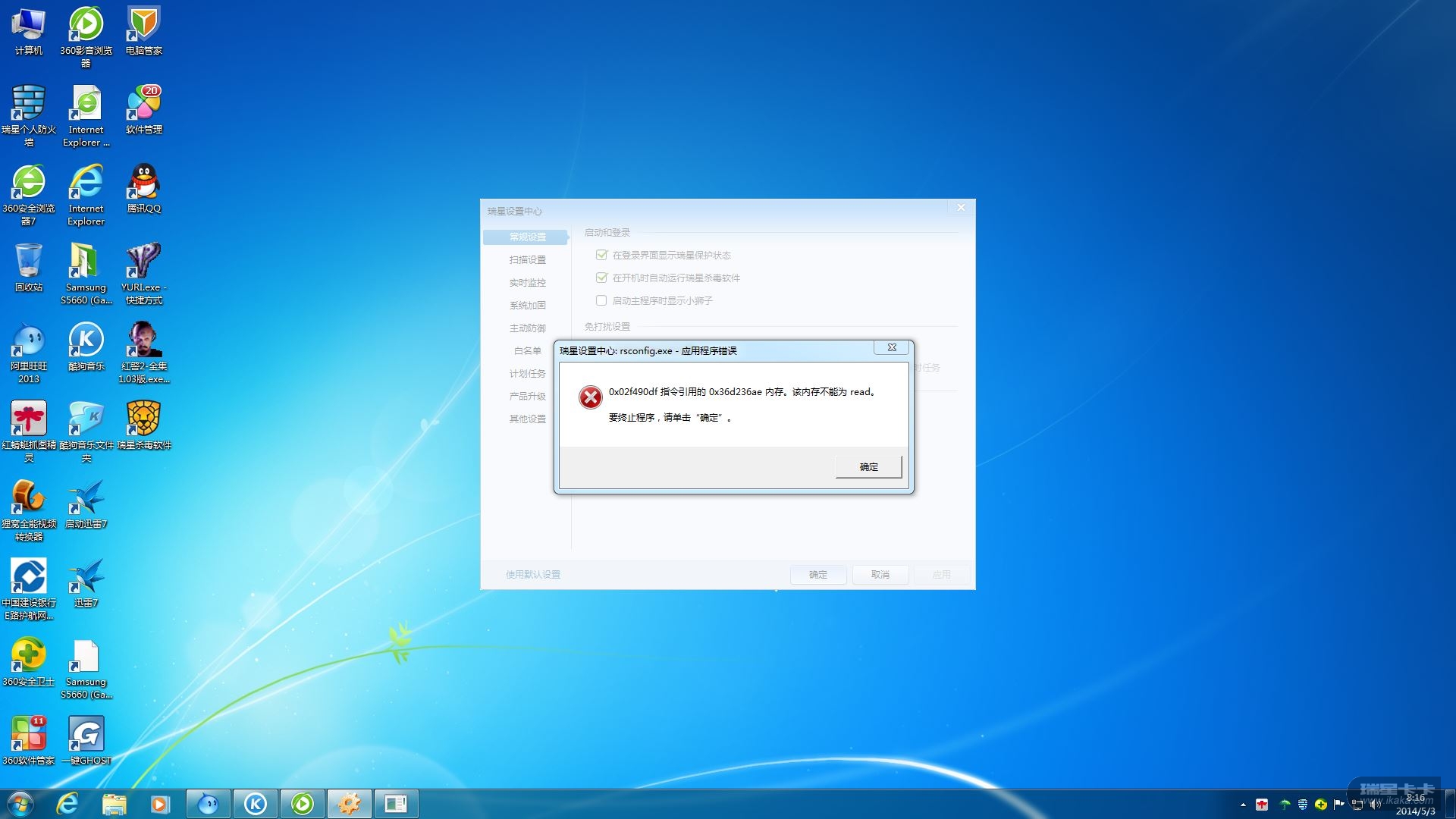Open Windows Start menu orb
The image size is (1456, 819).
[20, 804]
